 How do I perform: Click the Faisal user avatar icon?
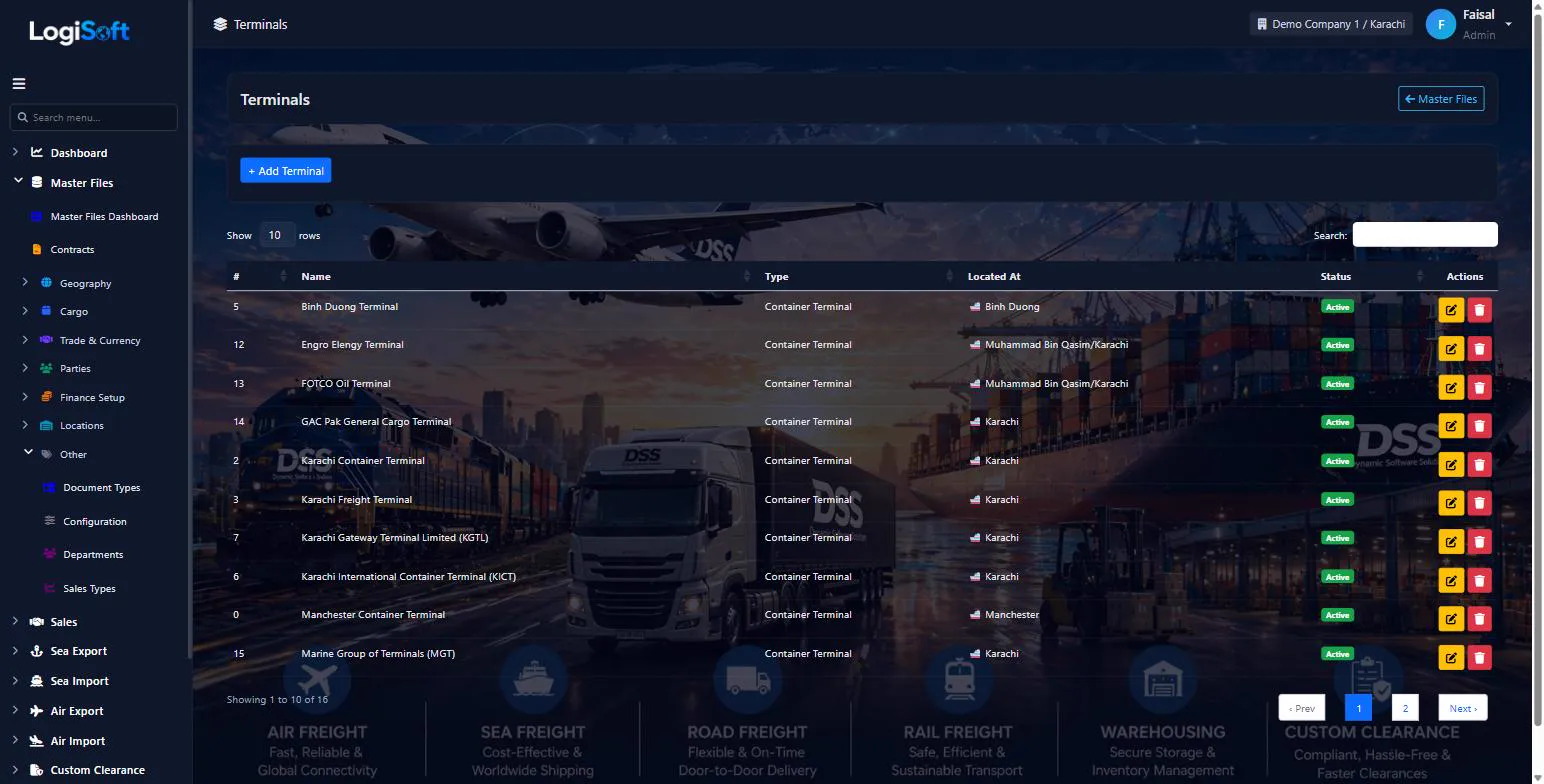point(1440,24)
